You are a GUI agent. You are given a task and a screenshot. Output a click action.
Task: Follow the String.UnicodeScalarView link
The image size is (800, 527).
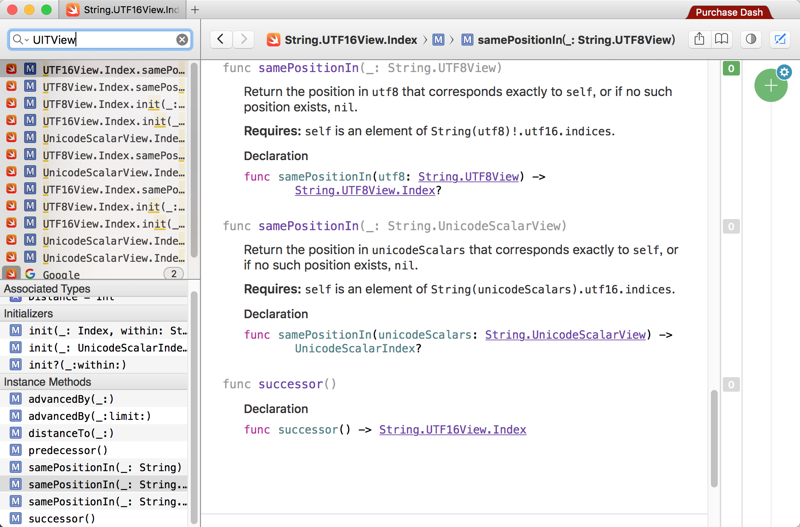click(x=565, y=335)
